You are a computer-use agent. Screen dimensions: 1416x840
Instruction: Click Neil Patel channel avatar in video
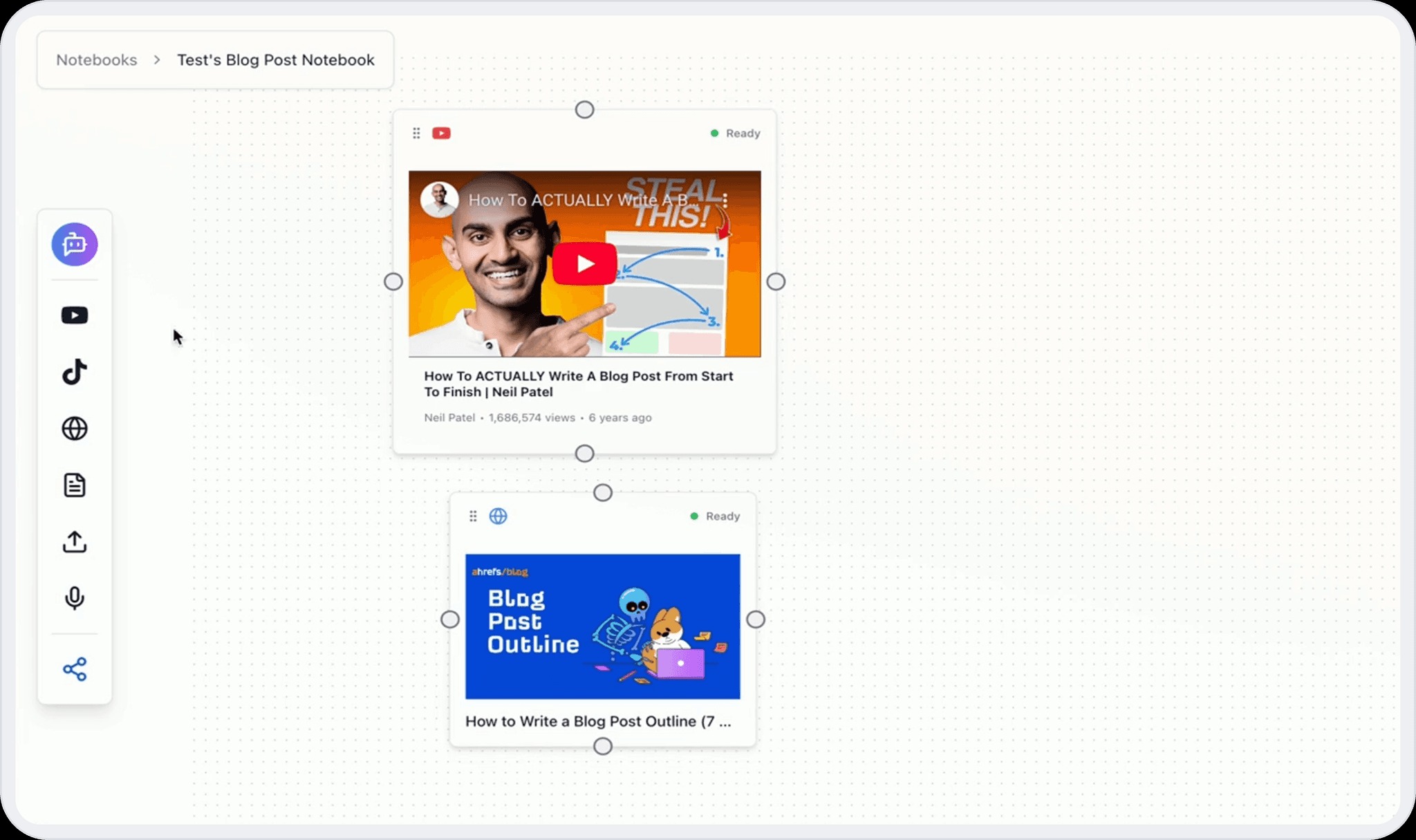point(439,199)
